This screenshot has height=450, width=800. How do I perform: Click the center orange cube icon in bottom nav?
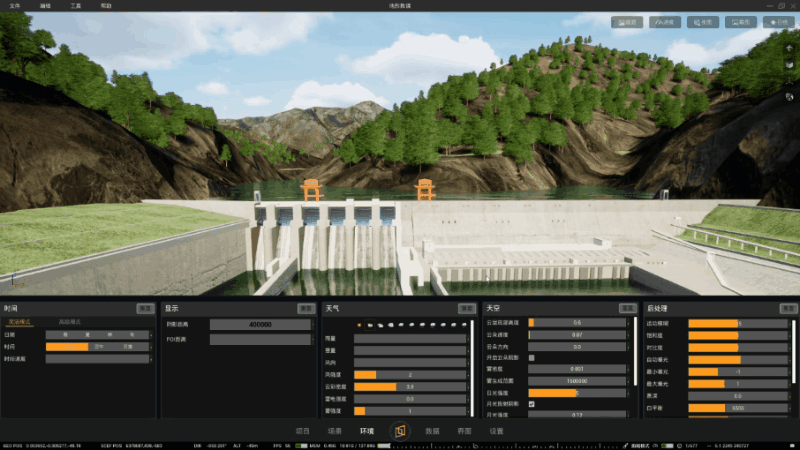point(399,431)
